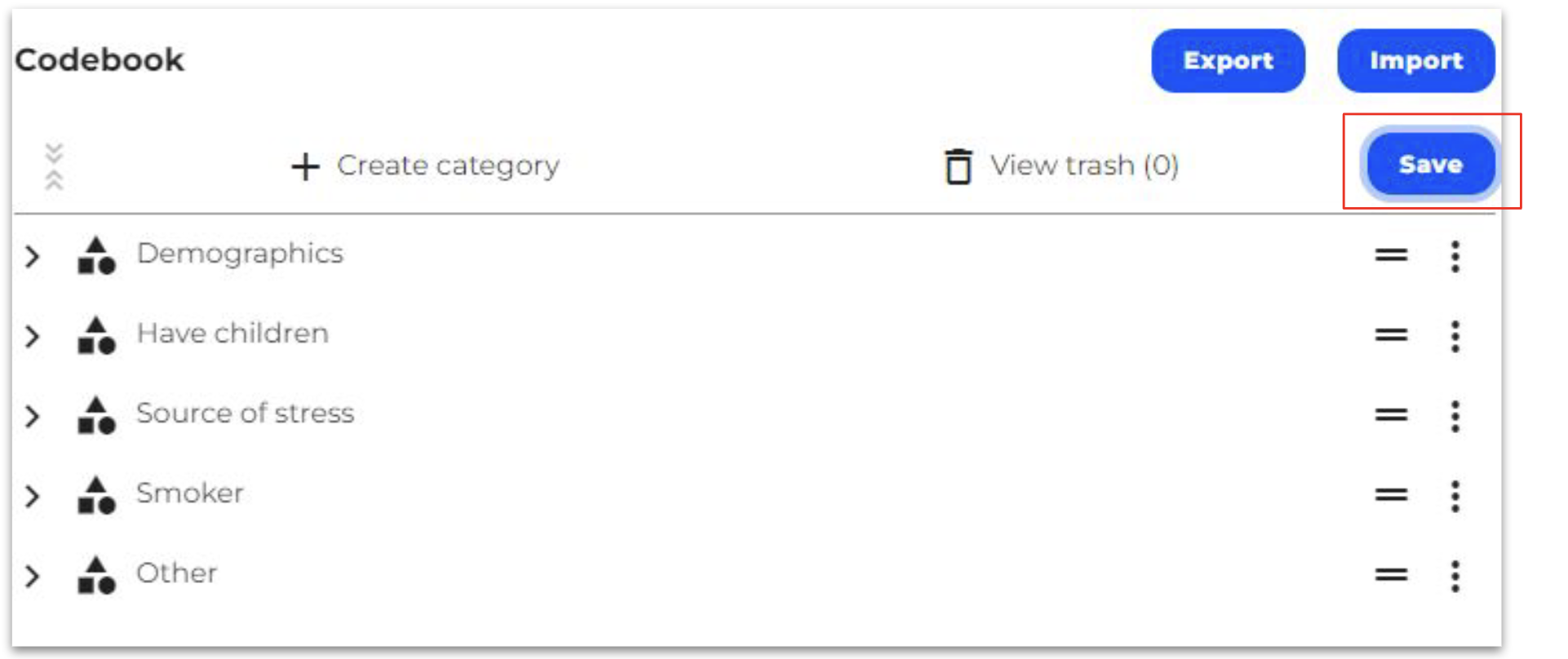
Task: Expand the Other category
Action: pyautogui.click(x=33, y=576)
